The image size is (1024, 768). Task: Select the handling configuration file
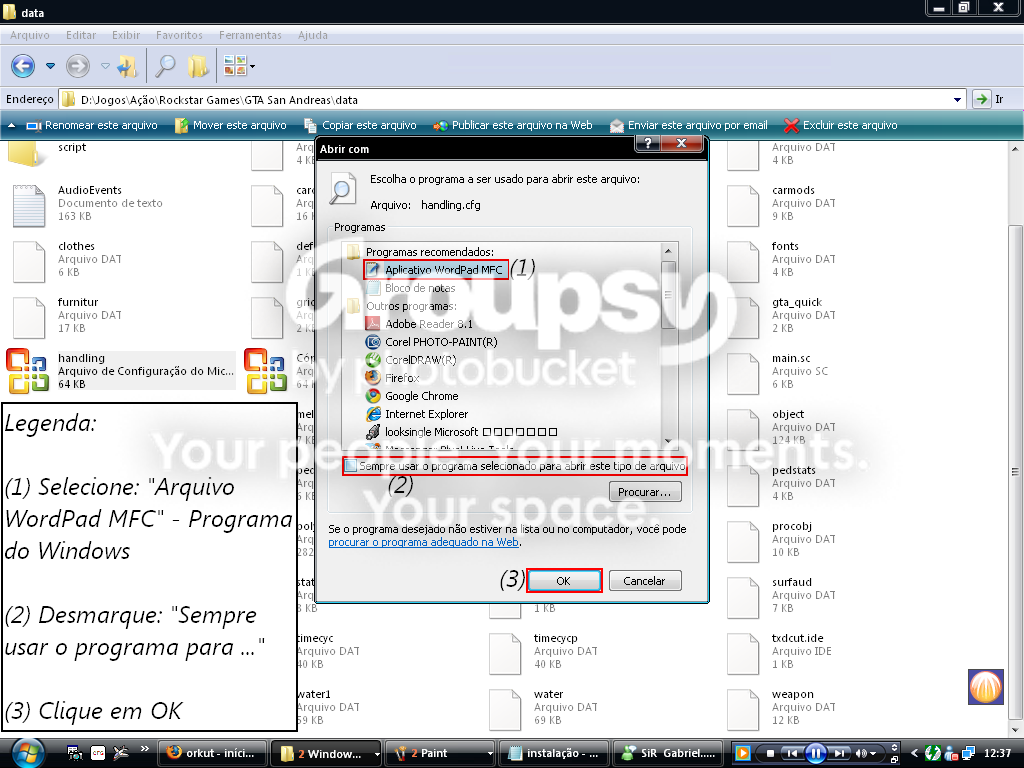pos(121,371)
